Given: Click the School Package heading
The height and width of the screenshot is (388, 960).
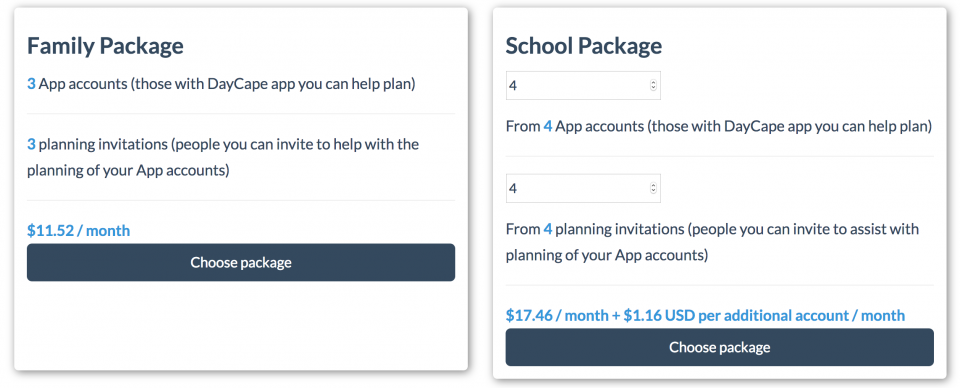Looking at the screenshot, I should (583, 46).
